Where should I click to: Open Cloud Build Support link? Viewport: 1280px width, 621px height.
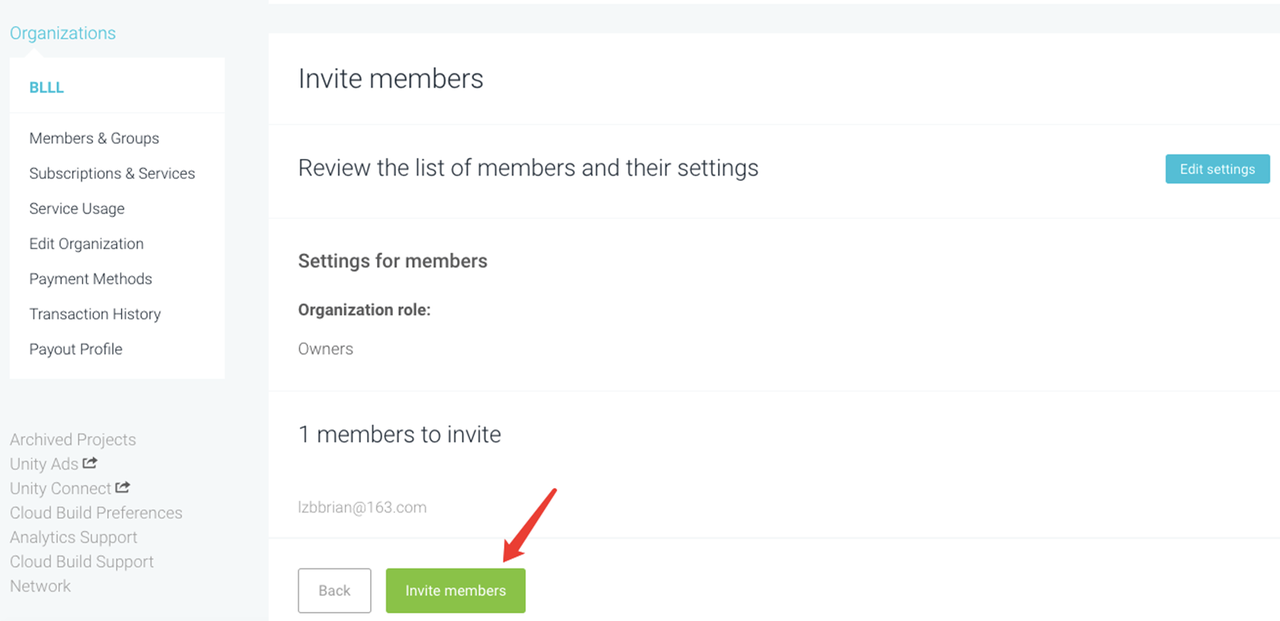82,562
